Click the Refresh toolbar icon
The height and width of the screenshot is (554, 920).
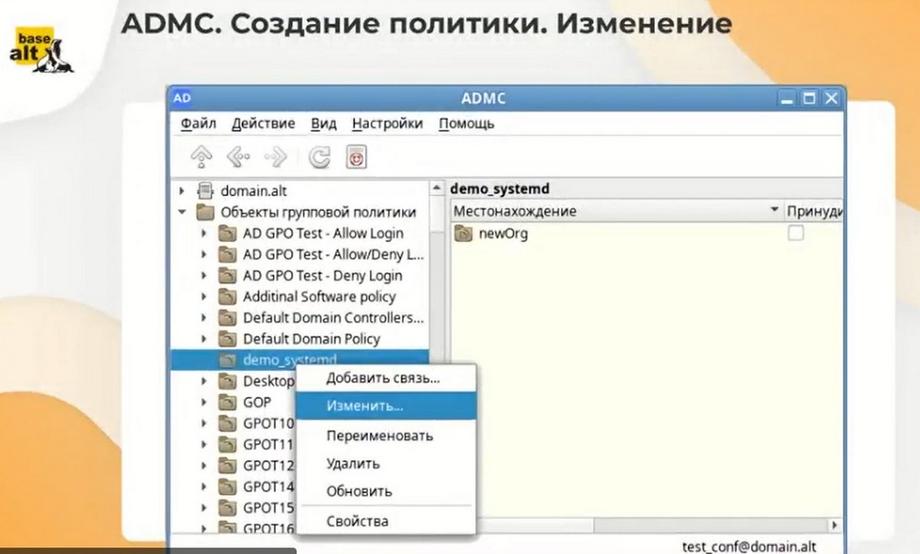pyautogui.click(x=319, y=157)
